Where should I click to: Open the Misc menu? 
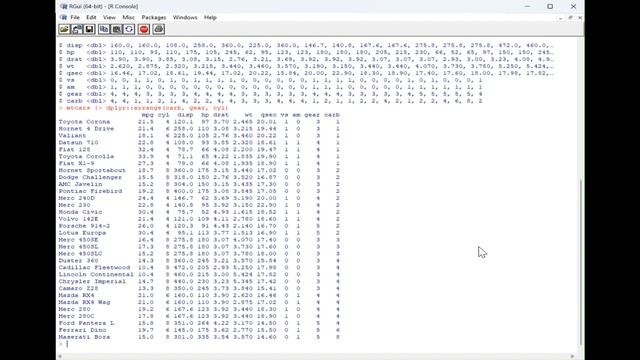pos(129,18)
